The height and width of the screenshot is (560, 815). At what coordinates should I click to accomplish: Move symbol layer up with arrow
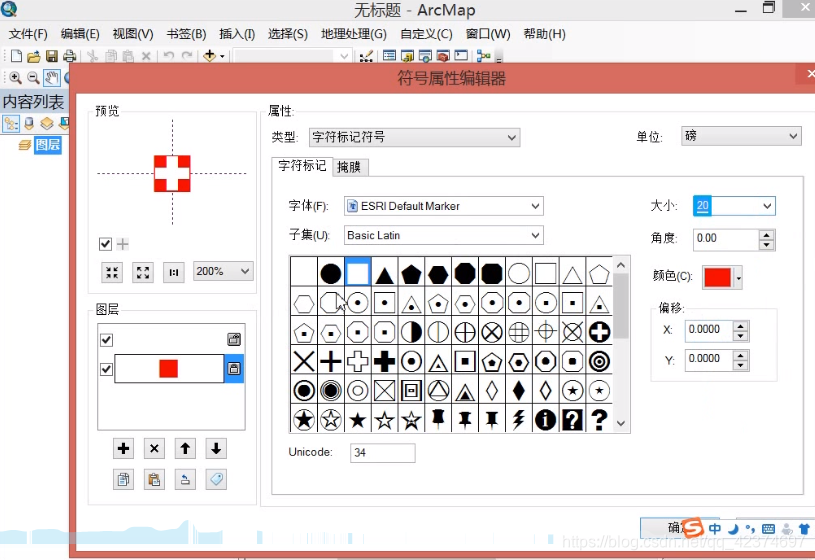pos(185,448)
